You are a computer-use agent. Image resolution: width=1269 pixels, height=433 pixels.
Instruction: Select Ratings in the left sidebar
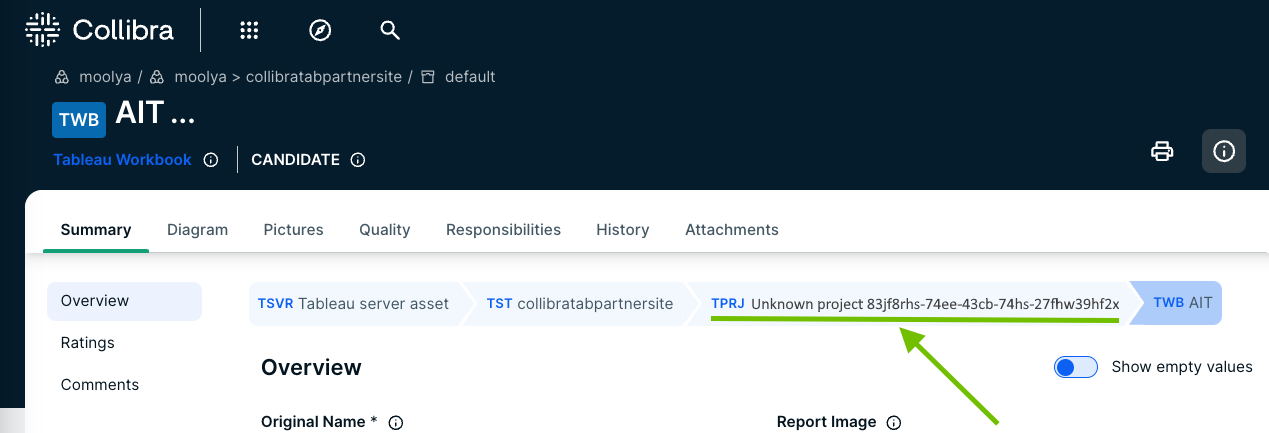[x=88, y=343]
